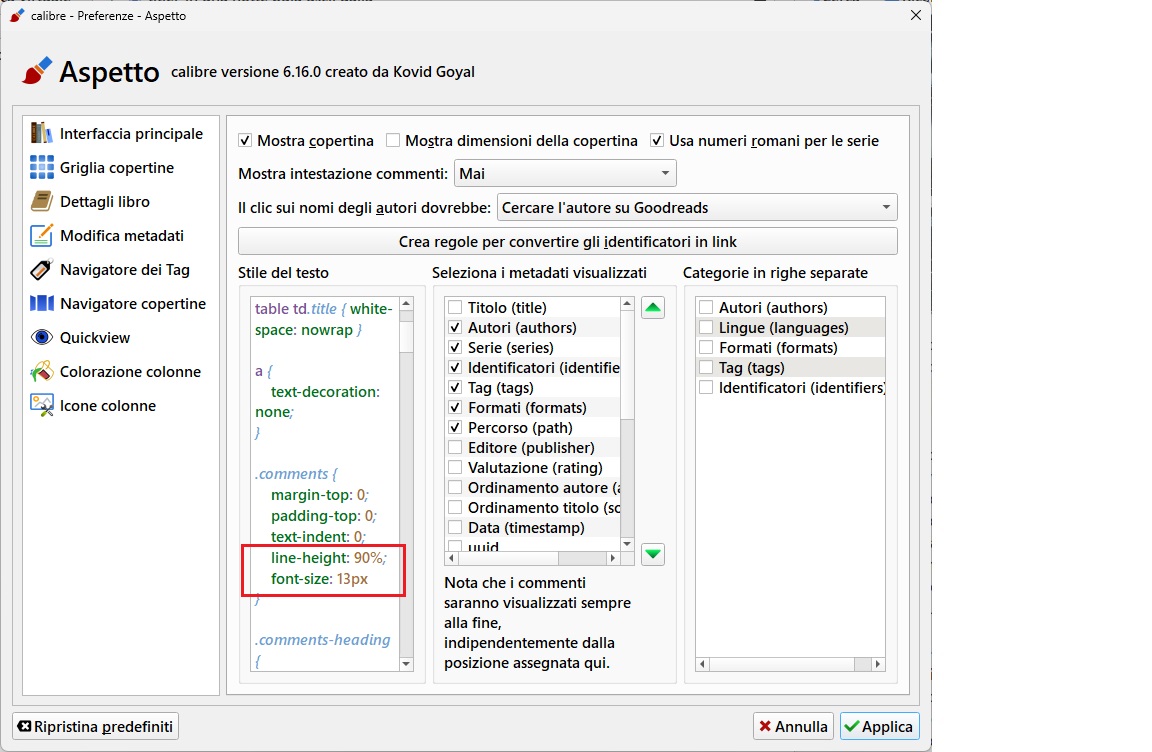Open Modifica metadati pencil icon
Viewport: 1152px width, 752px height.
41,235
